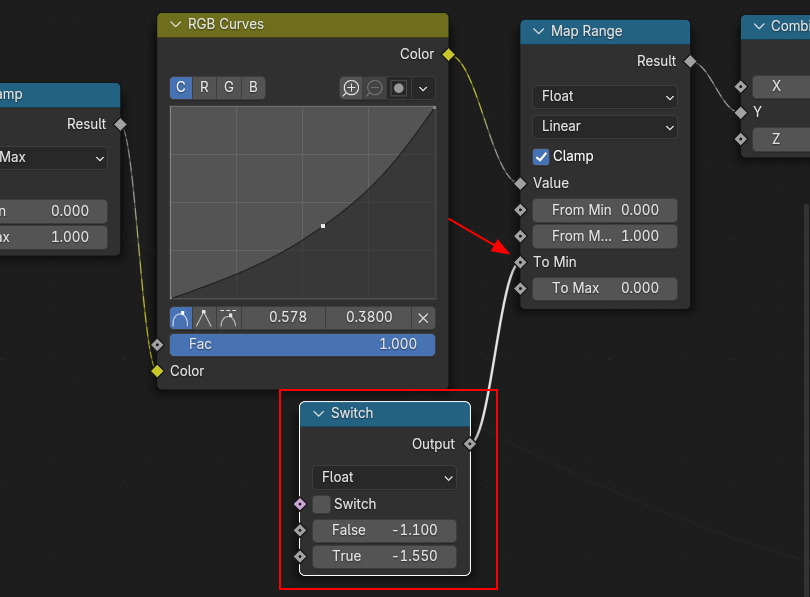
Task: Open Map Range Linear interpolation dropdown
Action: pyautogui.click(x=605, y=127)
